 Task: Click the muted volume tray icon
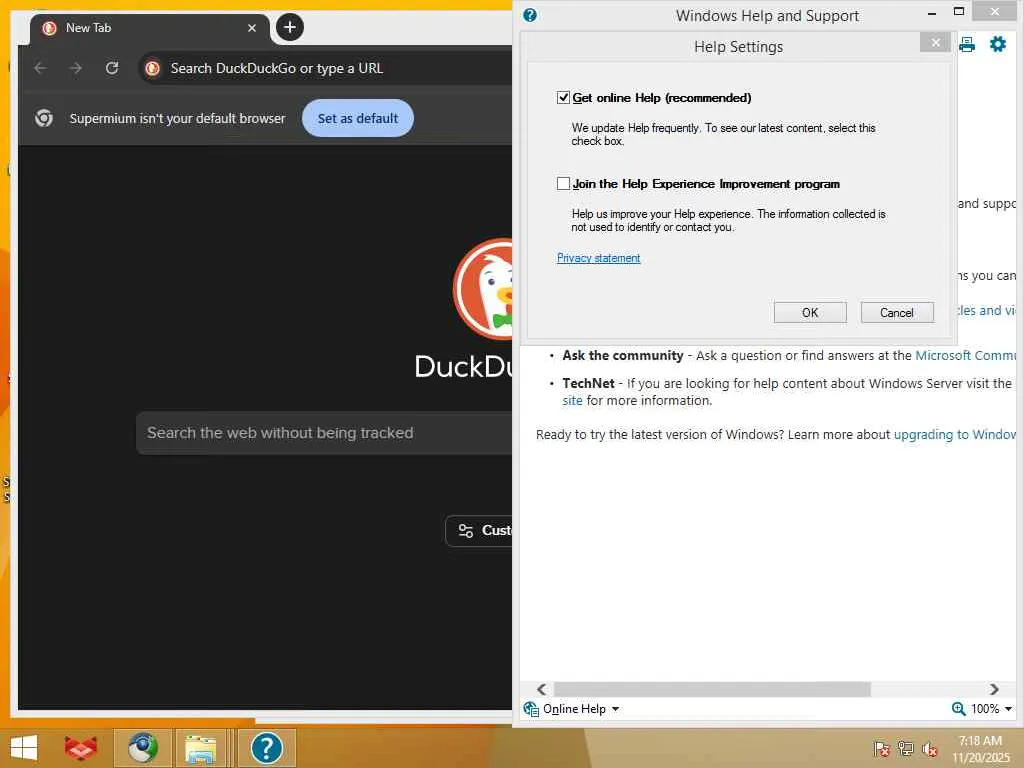point(929,748)
